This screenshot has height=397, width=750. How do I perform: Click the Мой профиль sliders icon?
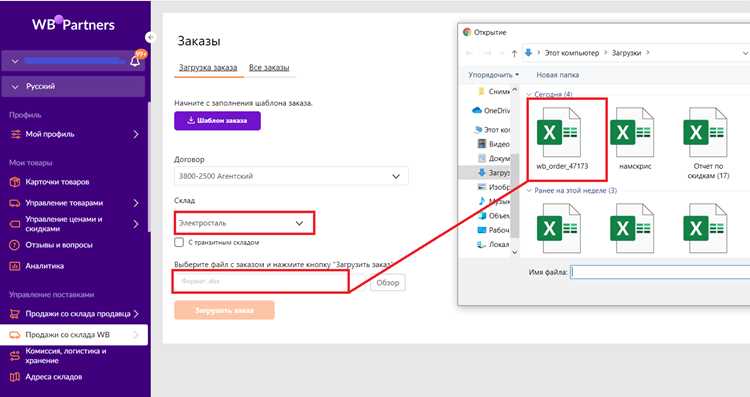pyautogui.click(x=15, y=134)
